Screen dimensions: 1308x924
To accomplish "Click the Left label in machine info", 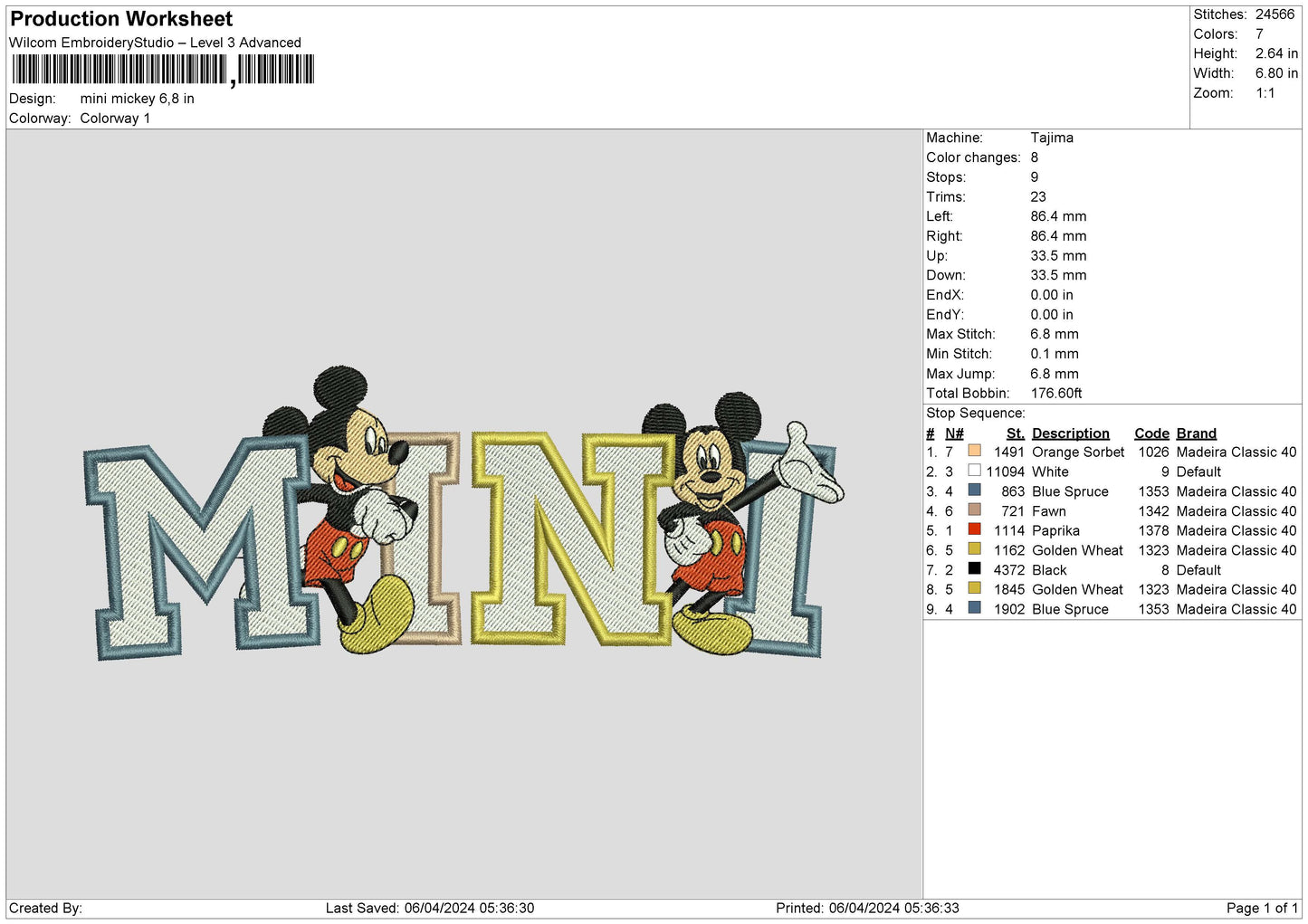I will [940, 216].
